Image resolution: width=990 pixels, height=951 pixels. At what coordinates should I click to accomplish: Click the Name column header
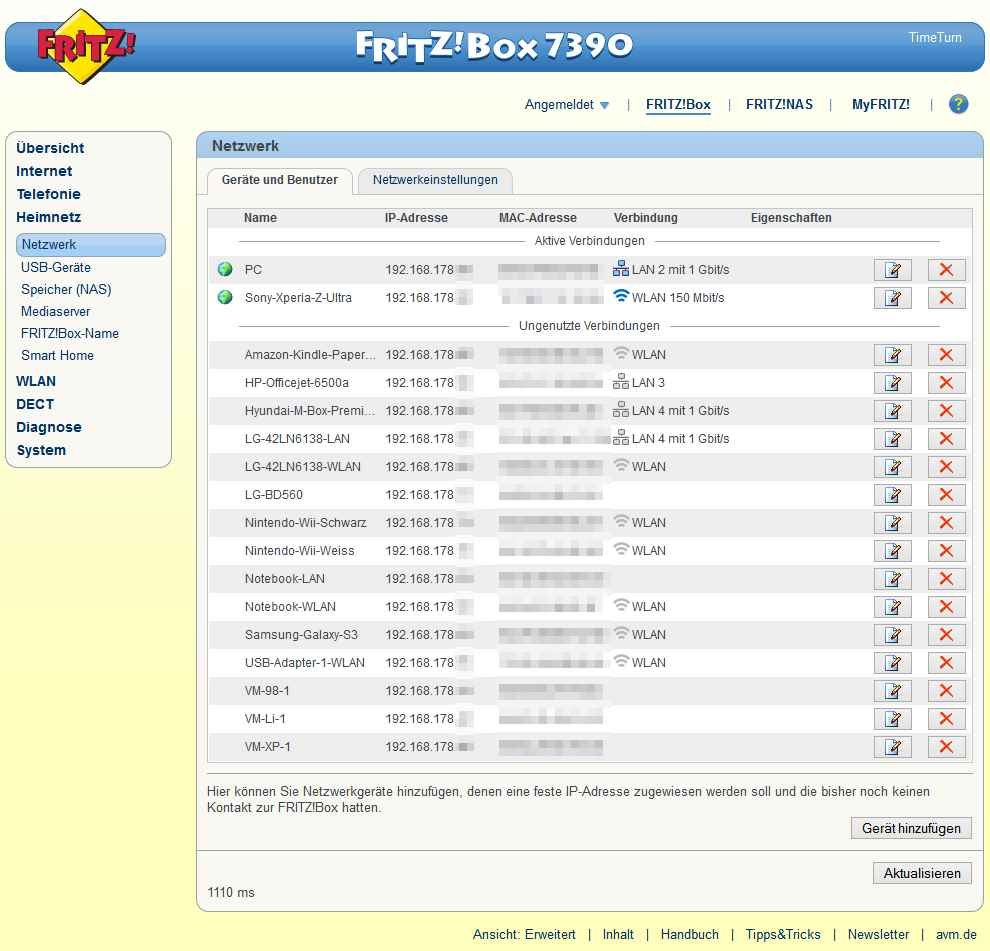click(260, 218)
